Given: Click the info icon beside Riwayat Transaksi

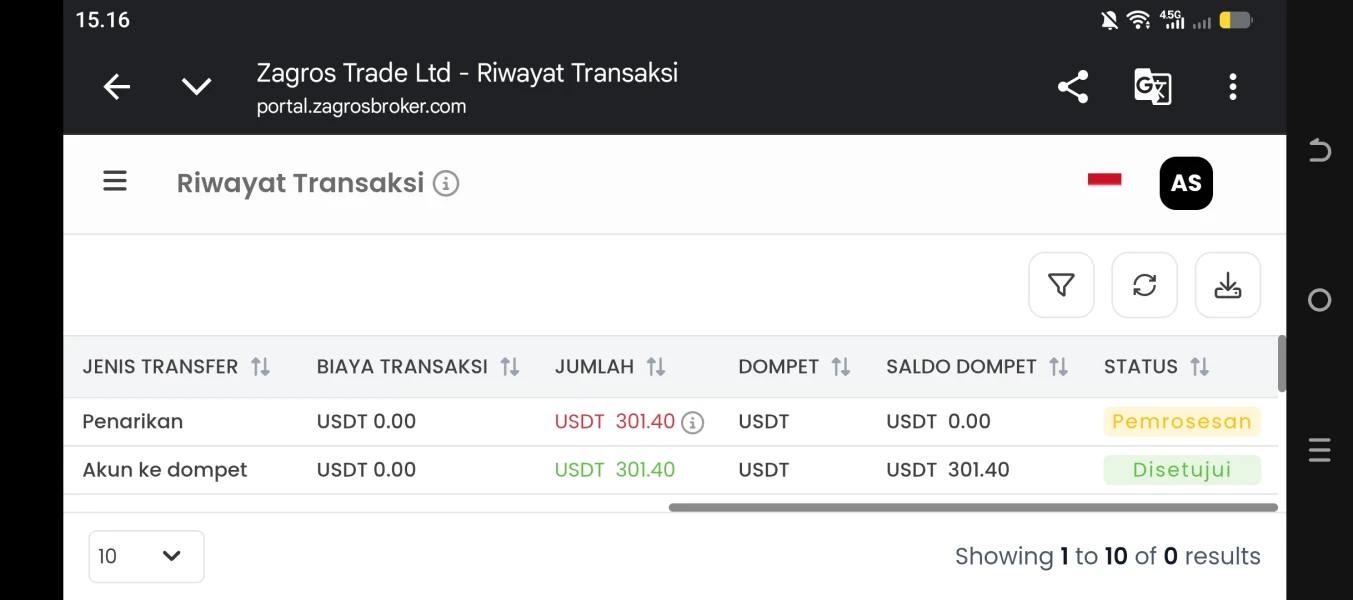Looking at the screenshot, I should click(x=446, y=184).
